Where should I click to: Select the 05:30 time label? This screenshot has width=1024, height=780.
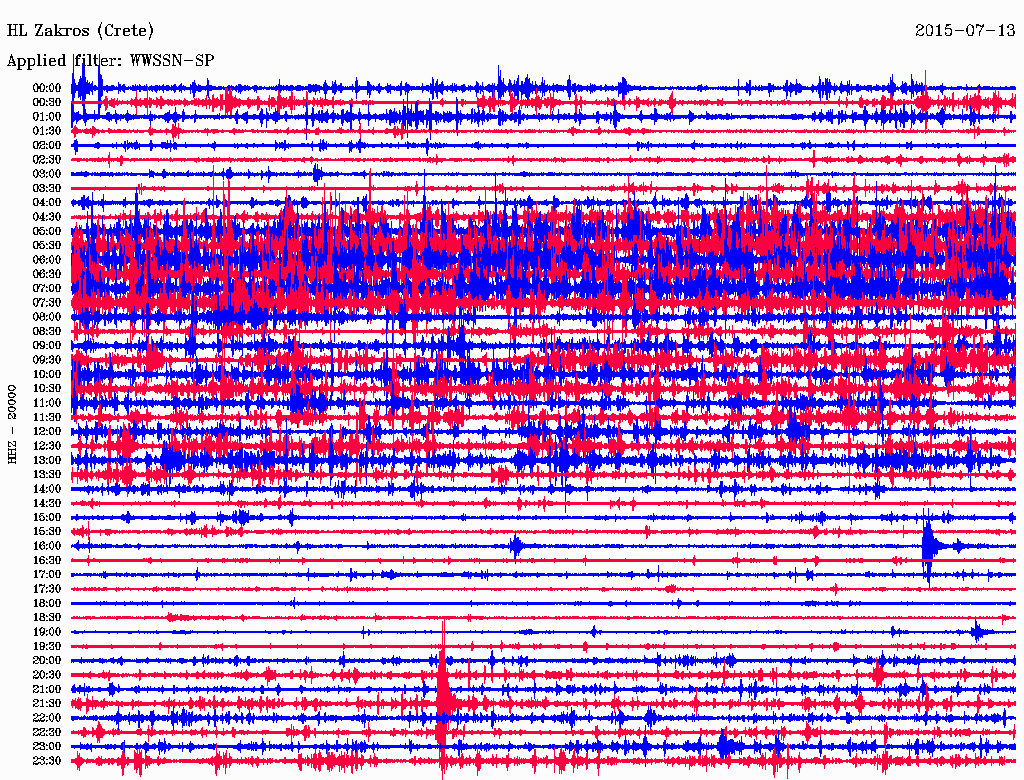click(47, 245)
